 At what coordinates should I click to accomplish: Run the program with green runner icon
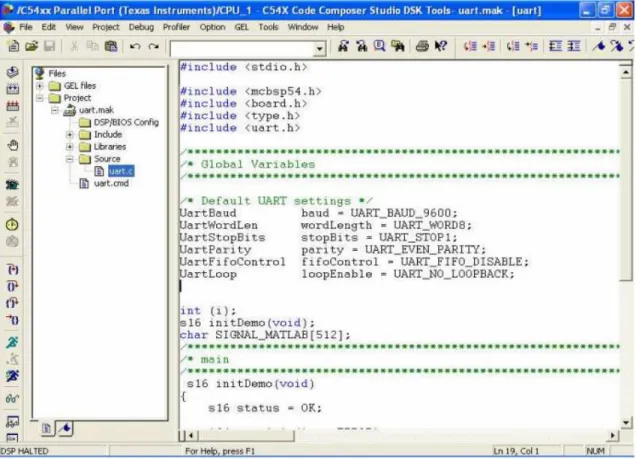pos(12,342)
